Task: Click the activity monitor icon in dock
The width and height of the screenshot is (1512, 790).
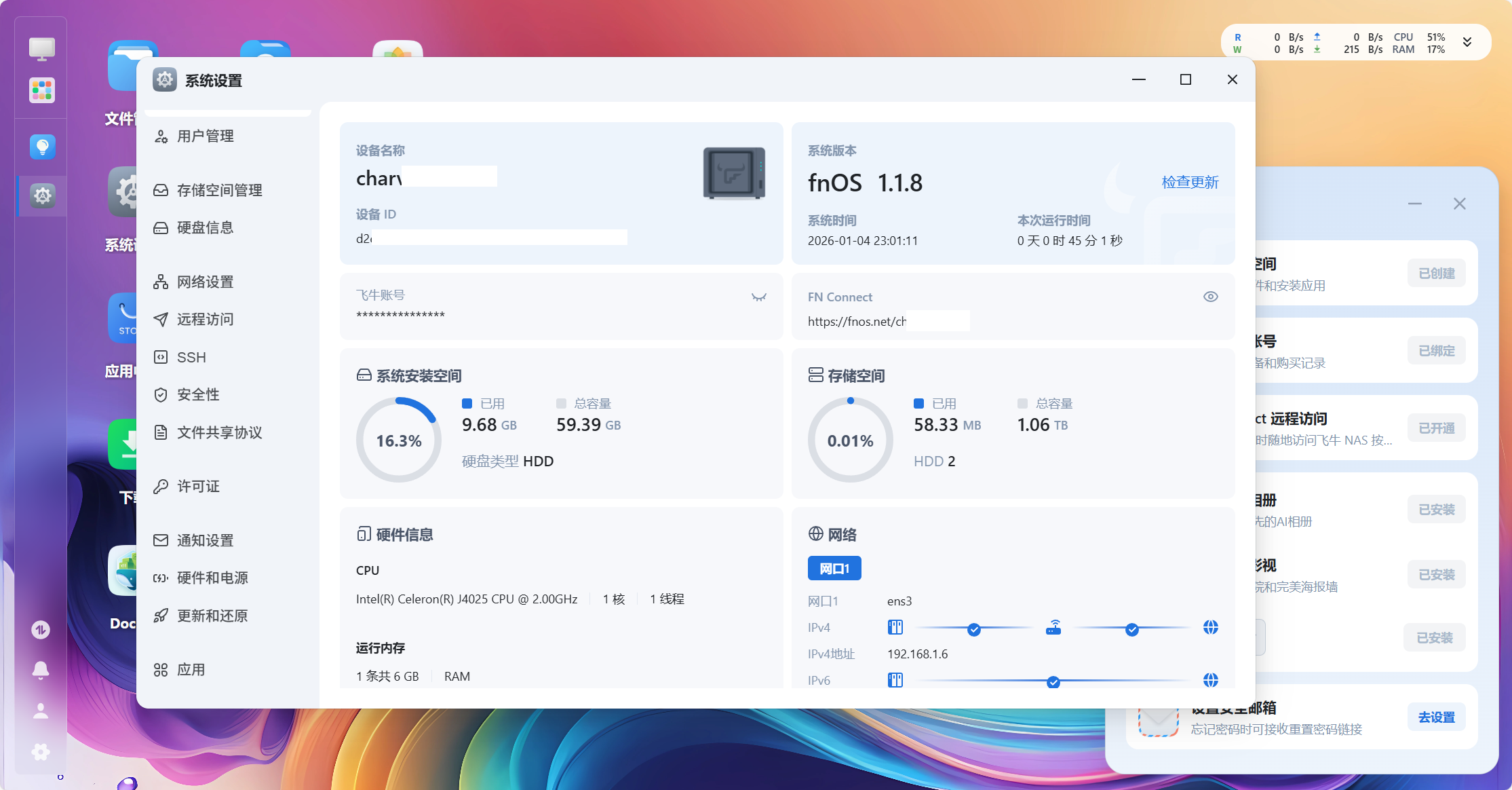Action: (x=41, y=630)
